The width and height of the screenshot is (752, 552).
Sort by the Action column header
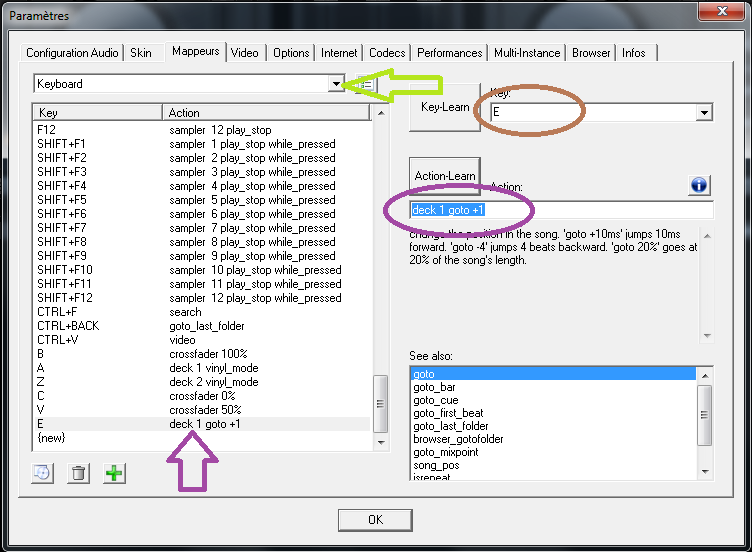click(266, 113)
